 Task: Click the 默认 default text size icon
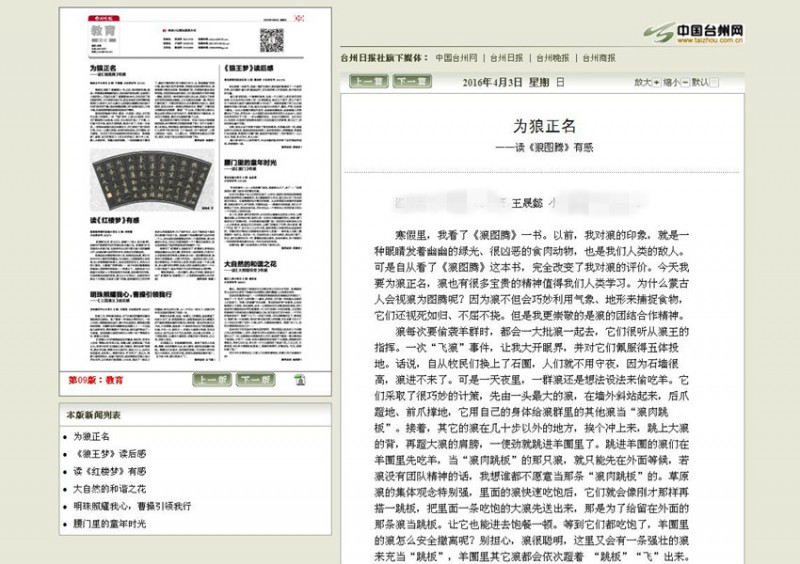[714, 82]
